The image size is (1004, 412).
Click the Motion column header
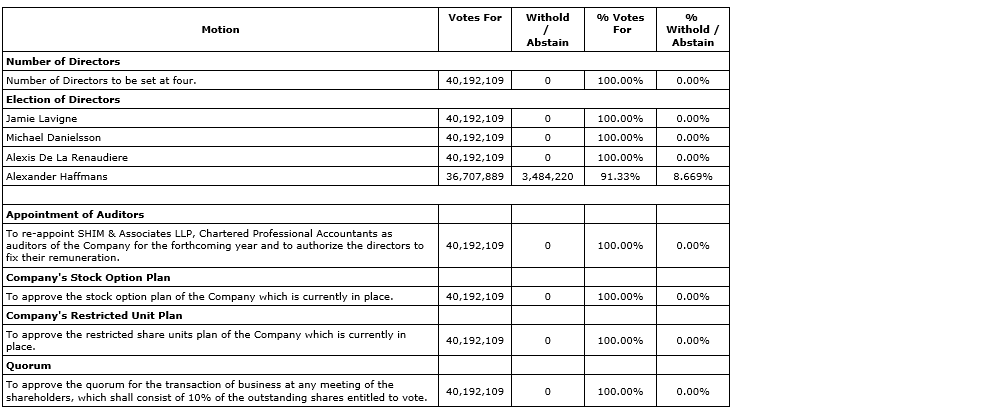(x=220, y=30)
